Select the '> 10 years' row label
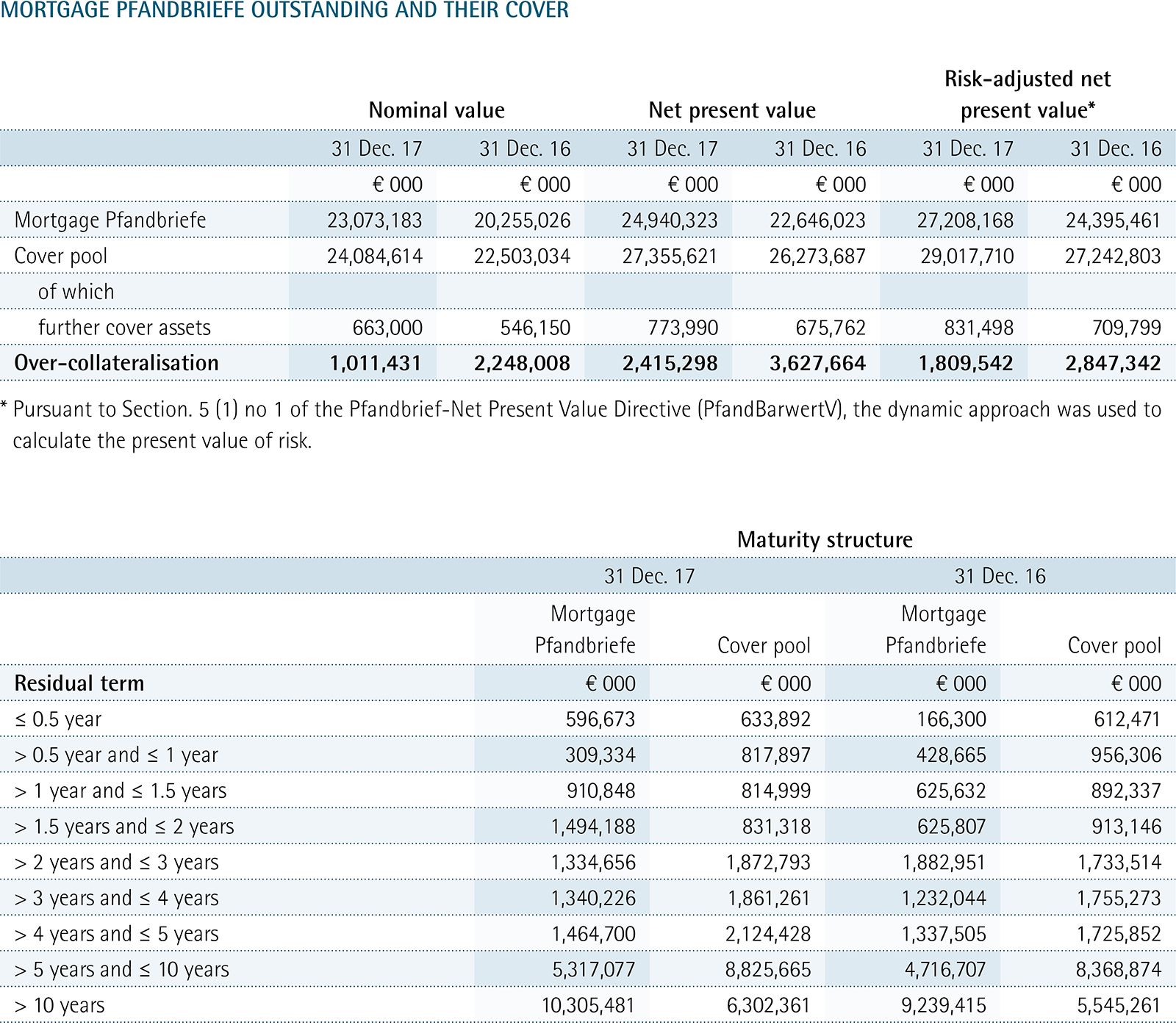The image size is (1176, 1025). (60, 1005)
